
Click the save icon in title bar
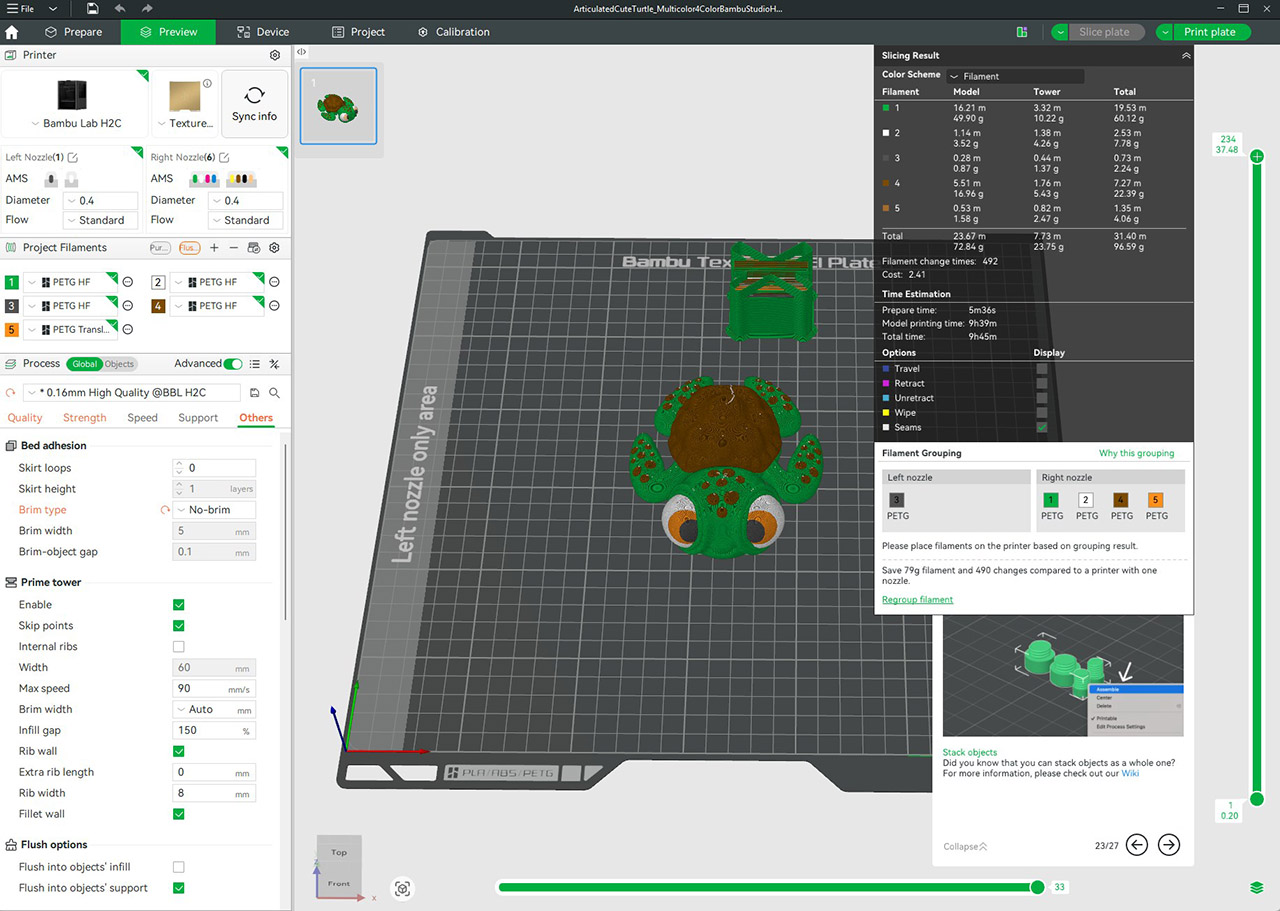[x=92, y=8]
